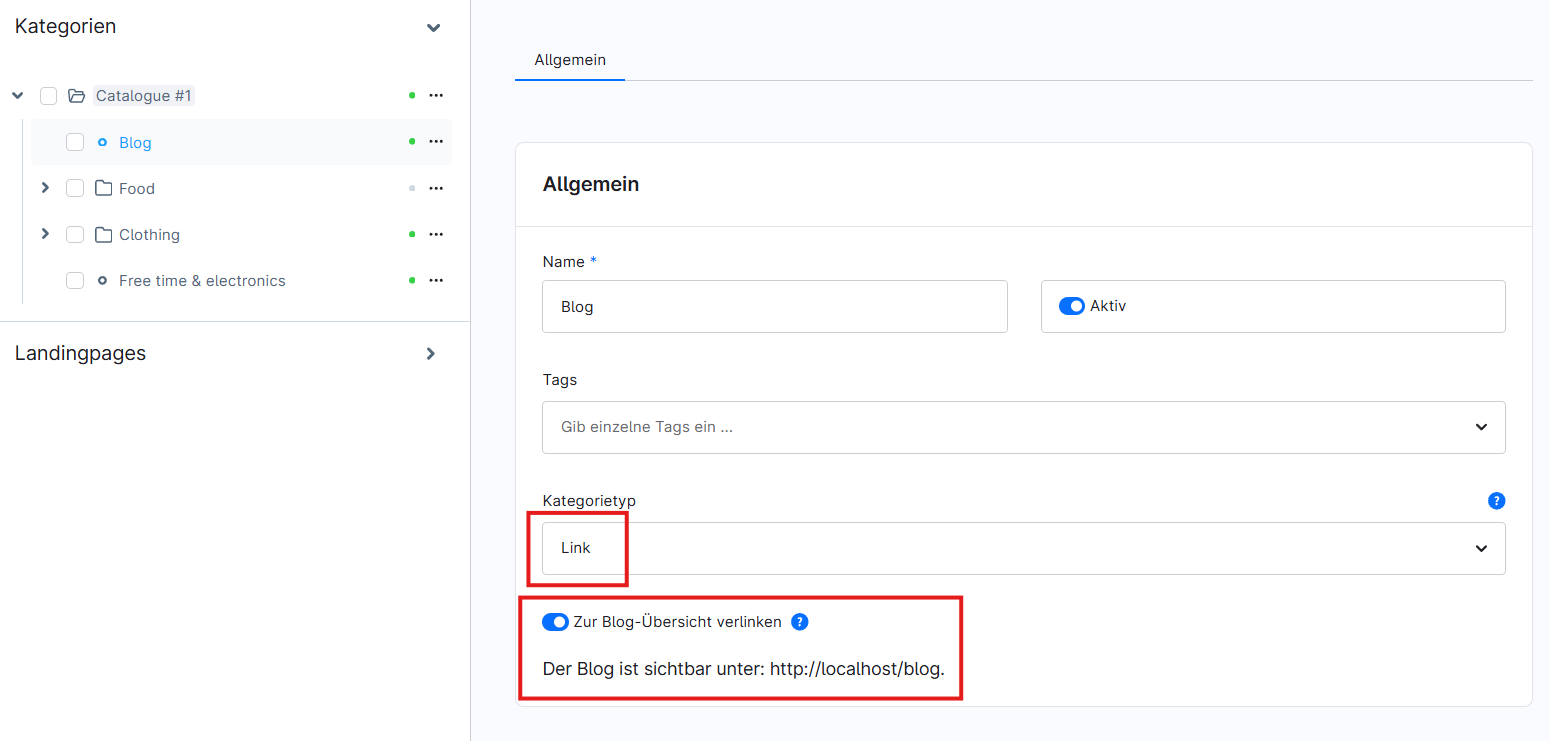Viewport: 1550px width, 741px height.
Task: Click into the Name input field
Action: pyautogui.click(x=774, y=307)
